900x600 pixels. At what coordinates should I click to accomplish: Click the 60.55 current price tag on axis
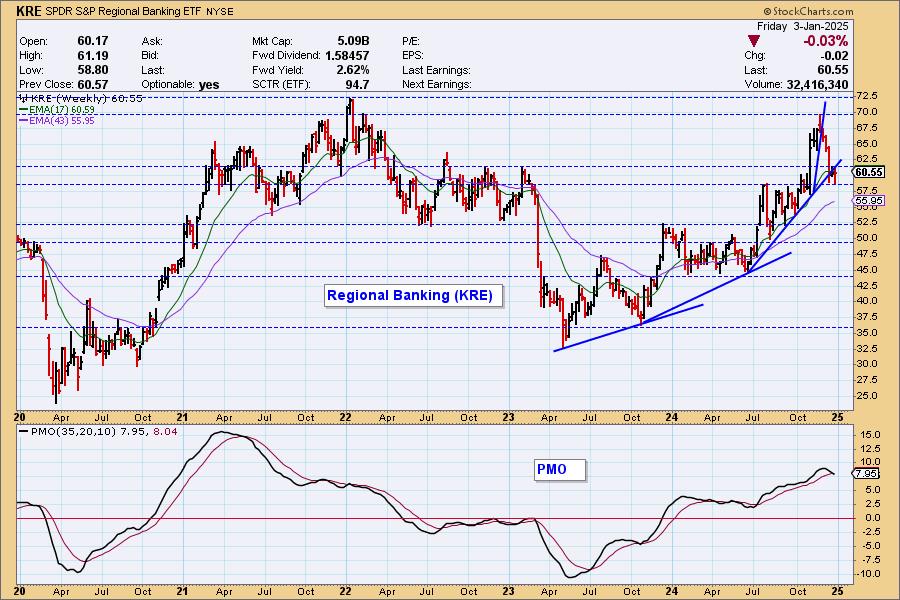pyautogui.click(x=868, y=172)
